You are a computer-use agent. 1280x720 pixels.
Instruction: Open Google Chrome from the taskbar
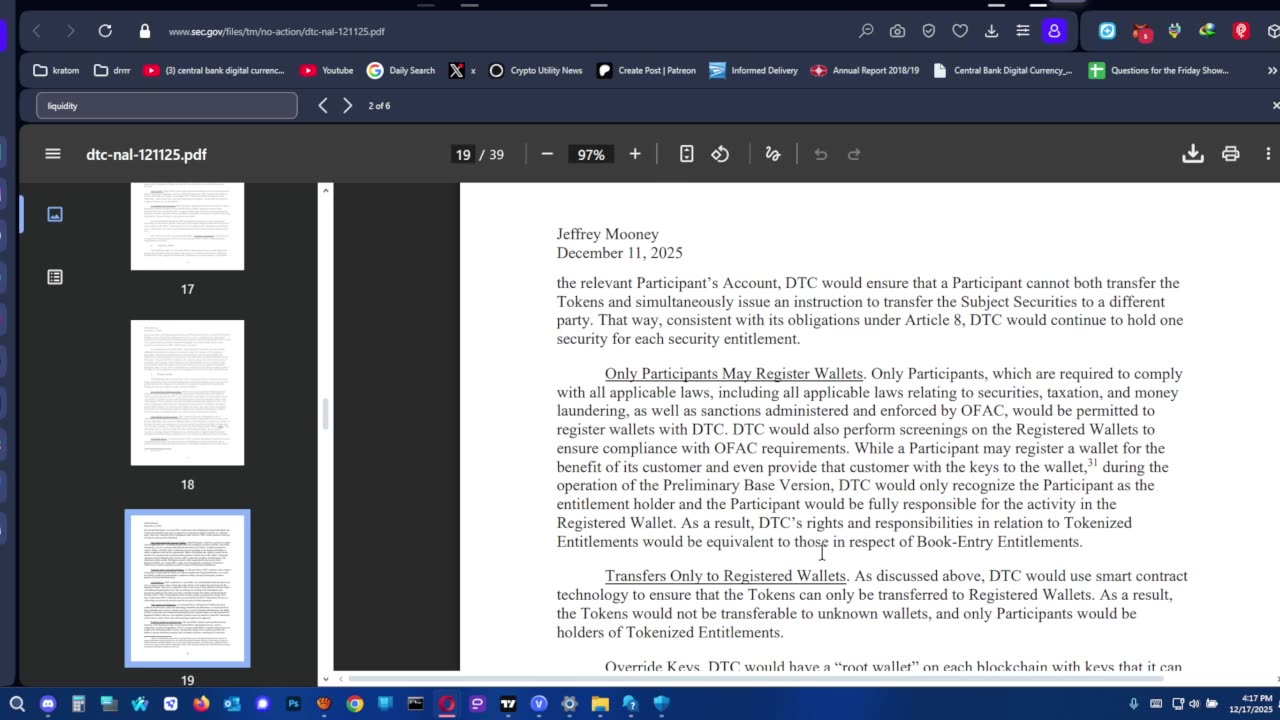(355, 704)
